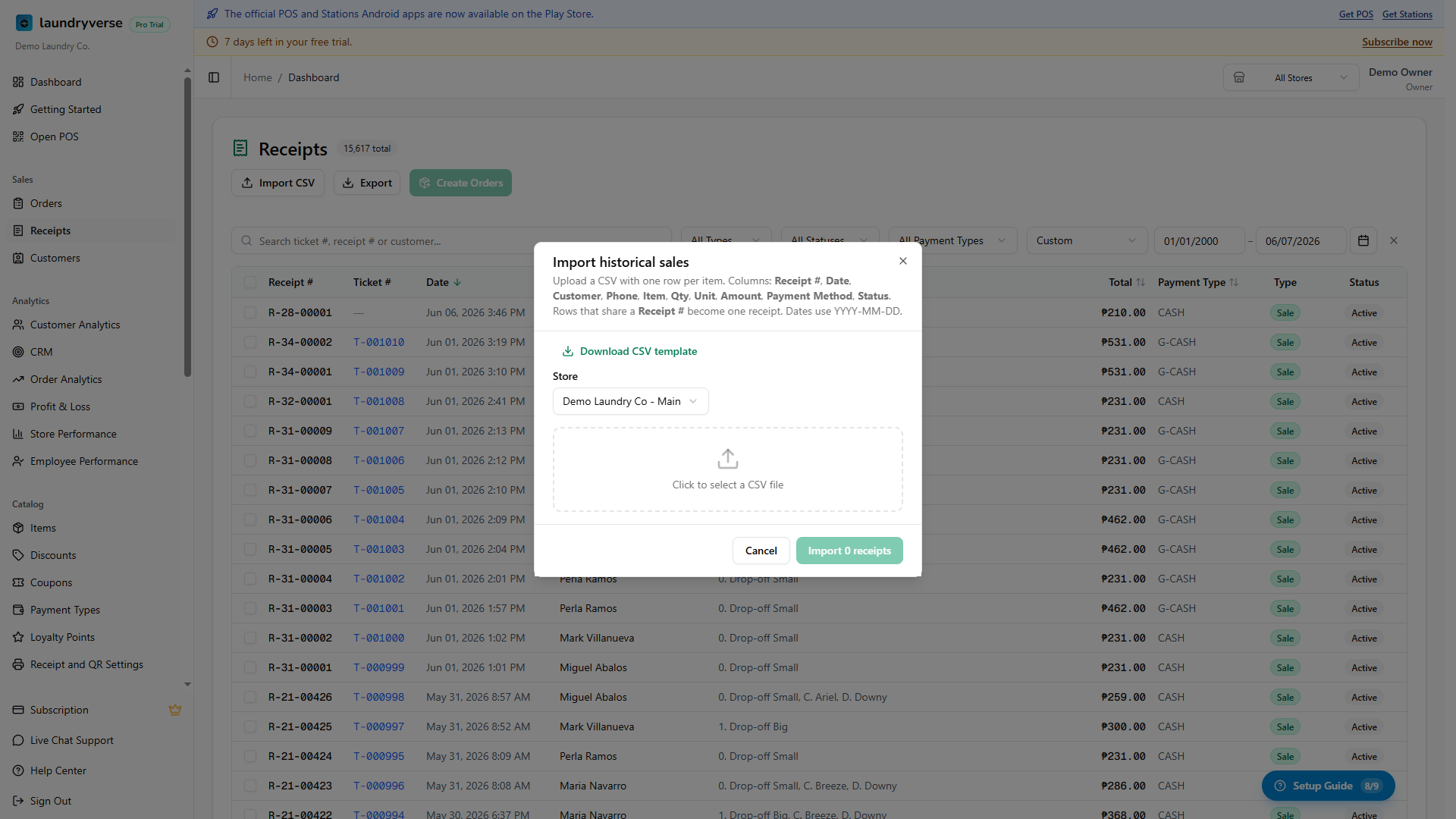Click the Items box icon
Viewport: 1456px width, 819px height.
click(x=18, y=528)
